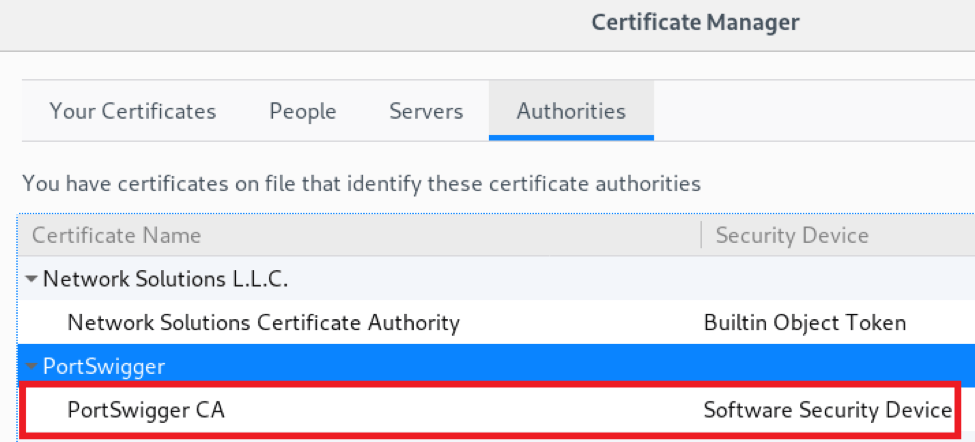Collapse the PortSwigger group arrow

click(x=32, y=367)
